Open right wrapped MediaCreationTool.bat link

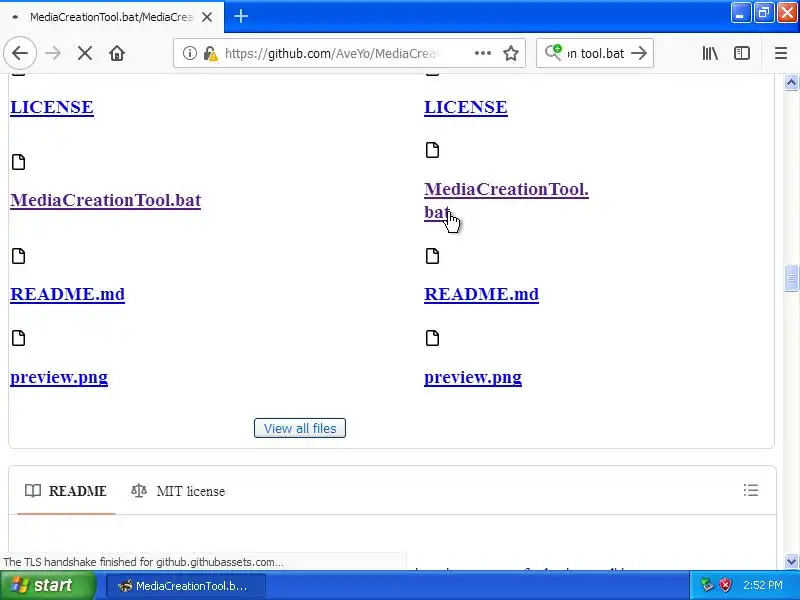click(x=506, y=189)
